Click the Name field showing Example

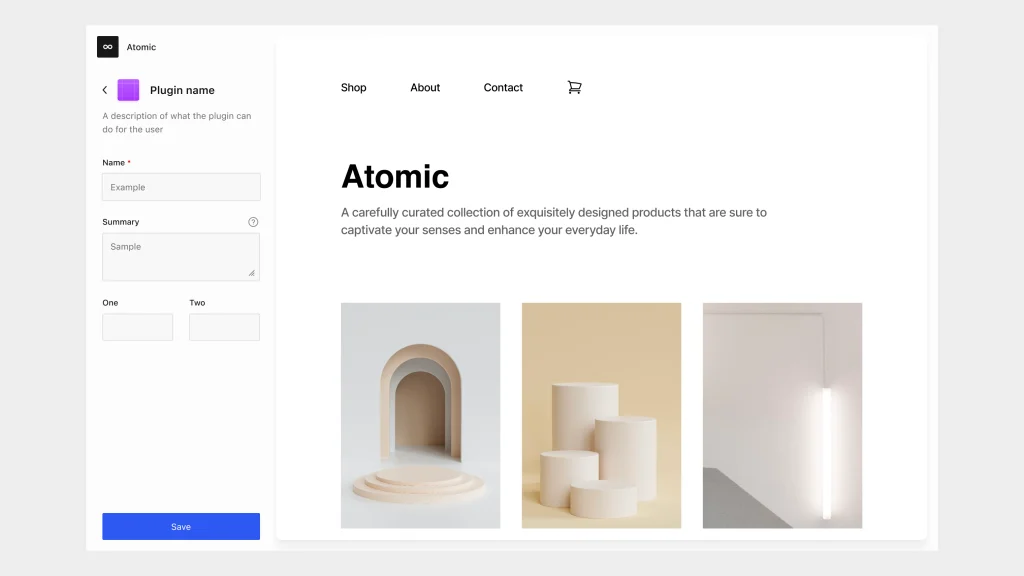click(x=180, y=187)
